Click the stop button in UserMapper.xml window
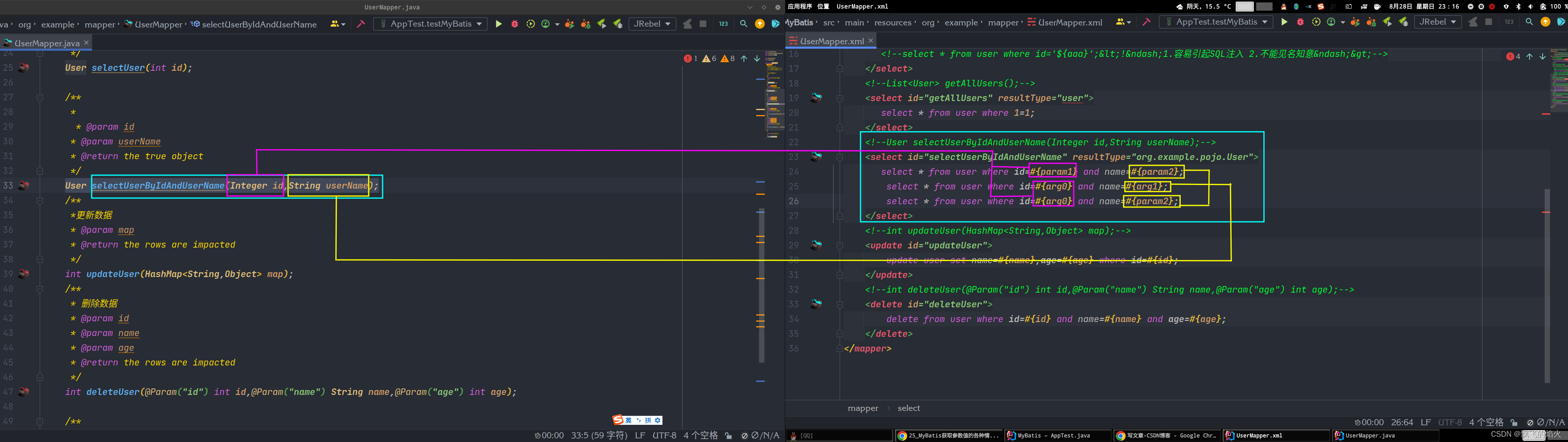Screen dimensions: 1568x442 click(x=1489, y=22)
